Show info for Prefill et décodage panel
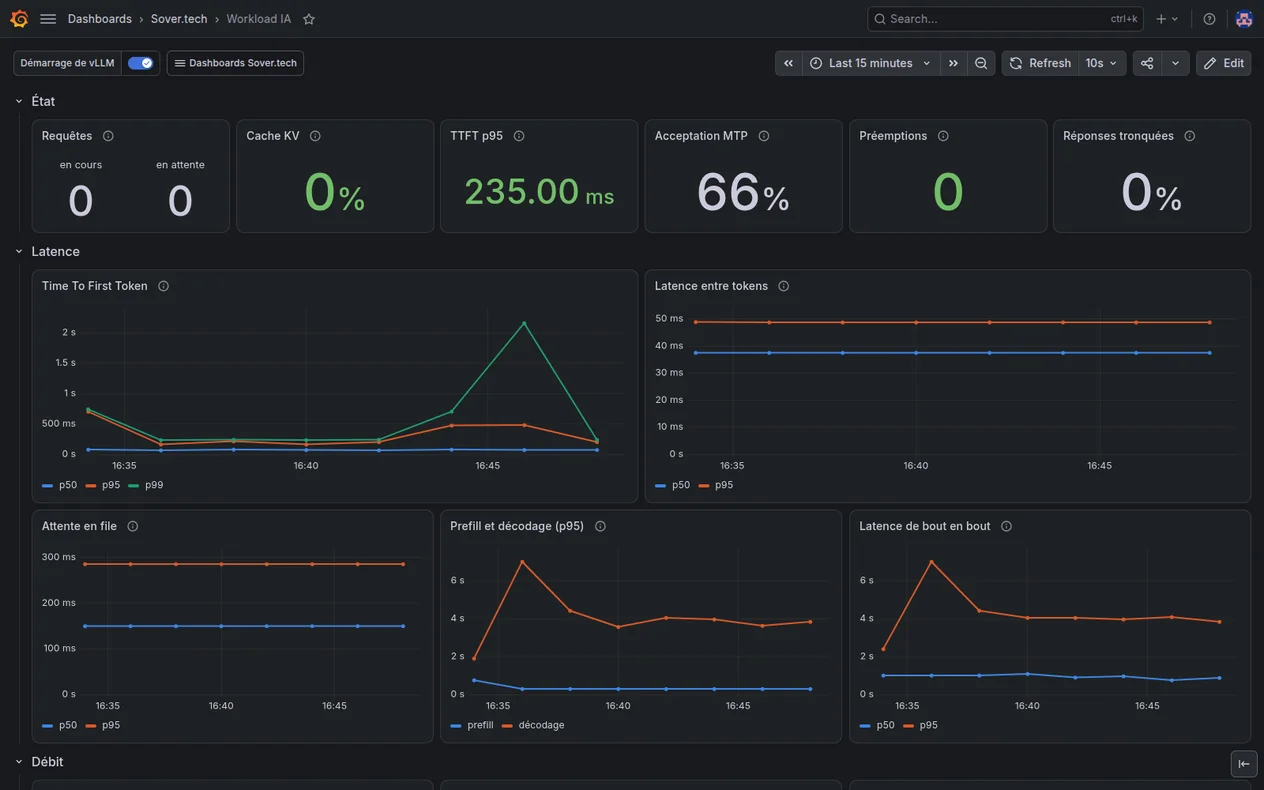 click(601, 526)
